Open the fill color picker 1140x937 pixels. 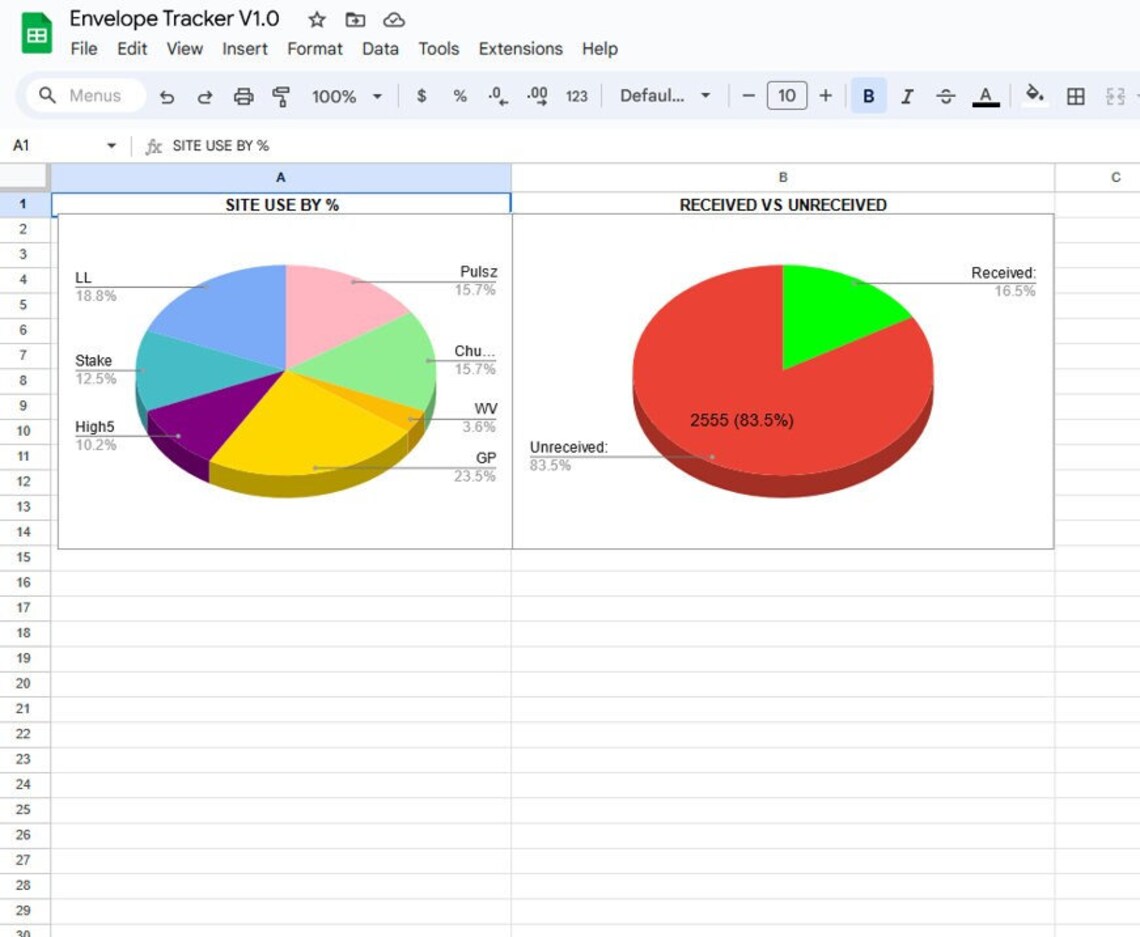[1036, 96]
